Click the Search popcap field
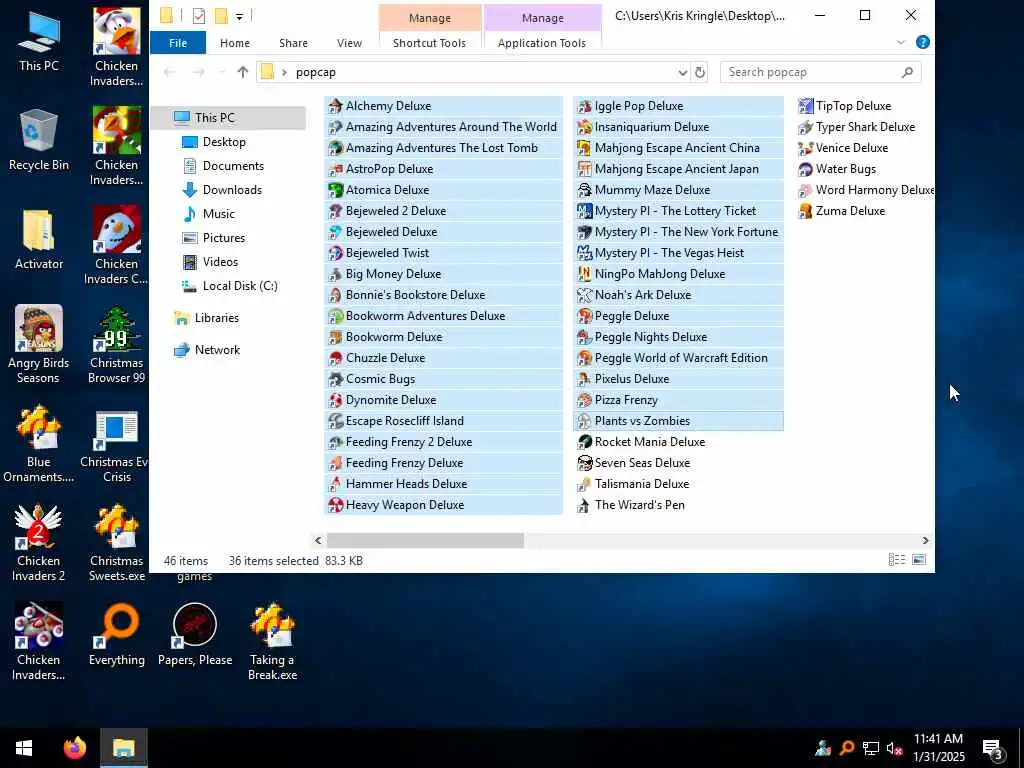The image size is (1024, 768). (x=820, y=72)
